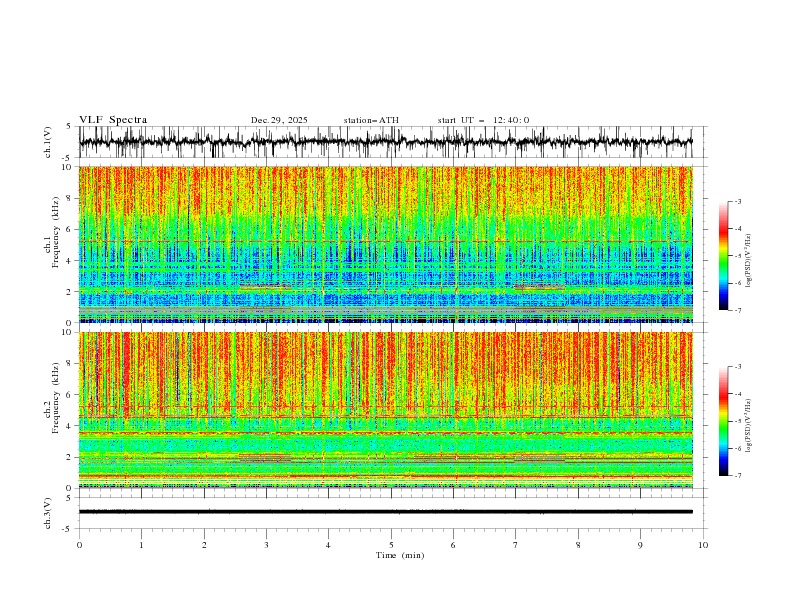Click time axis tick label '3'
The width and height of the screenshot is (792, 612).
point(266,545)
